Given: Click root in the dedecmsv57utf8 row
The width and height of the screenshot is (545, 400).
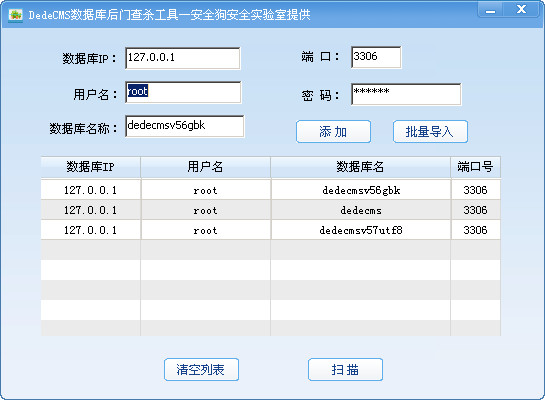Looking at the screenshot, I should pyautogui.click(x=205, y=230).
